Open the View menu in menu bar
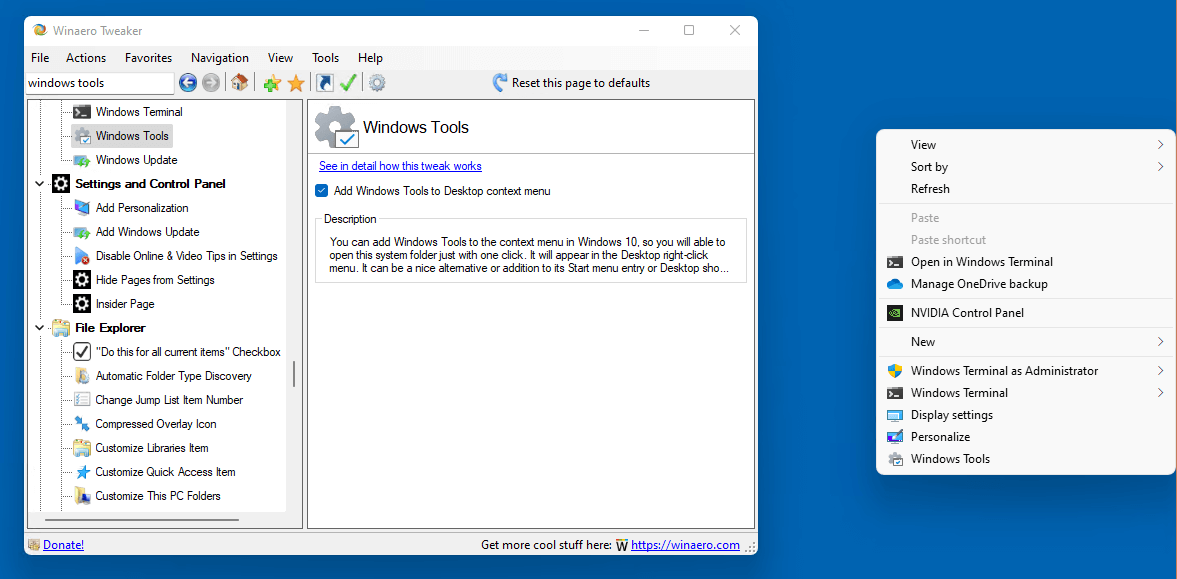The height and width of the screenshot is (579, 1177). [x=281, y=58]
